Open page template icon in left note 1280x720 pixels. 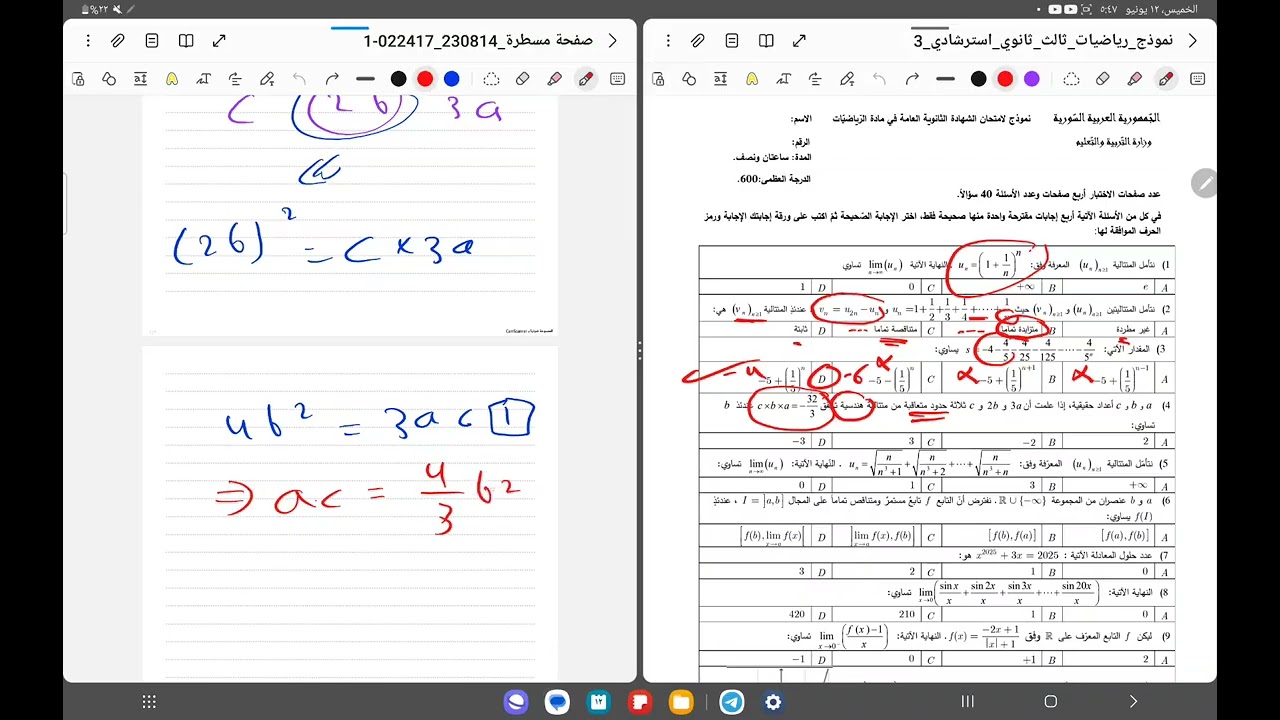[x=152, y=41]
